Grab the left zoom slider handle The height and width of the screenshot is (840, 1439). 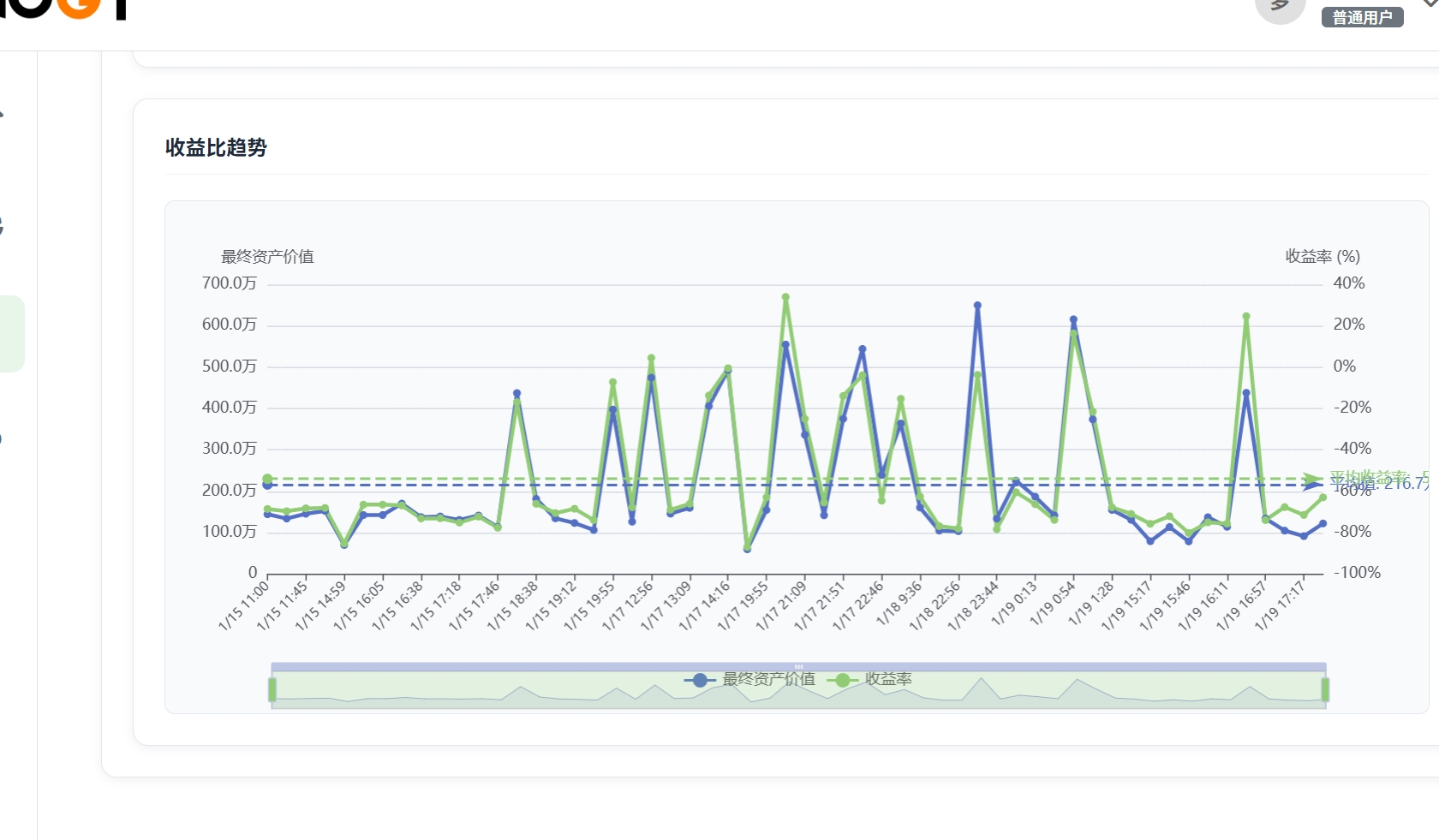coord(272,689)
